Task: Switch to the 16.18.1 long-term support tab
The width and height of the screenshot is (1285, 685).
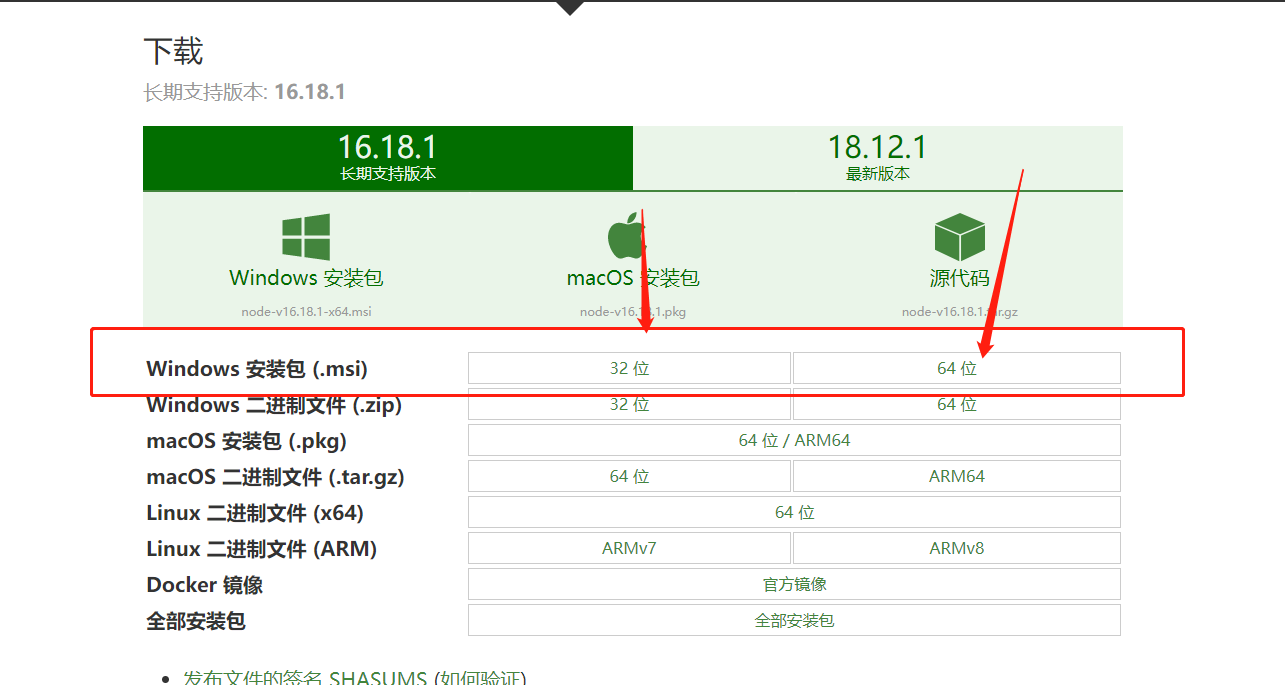Action: (388, 158)
